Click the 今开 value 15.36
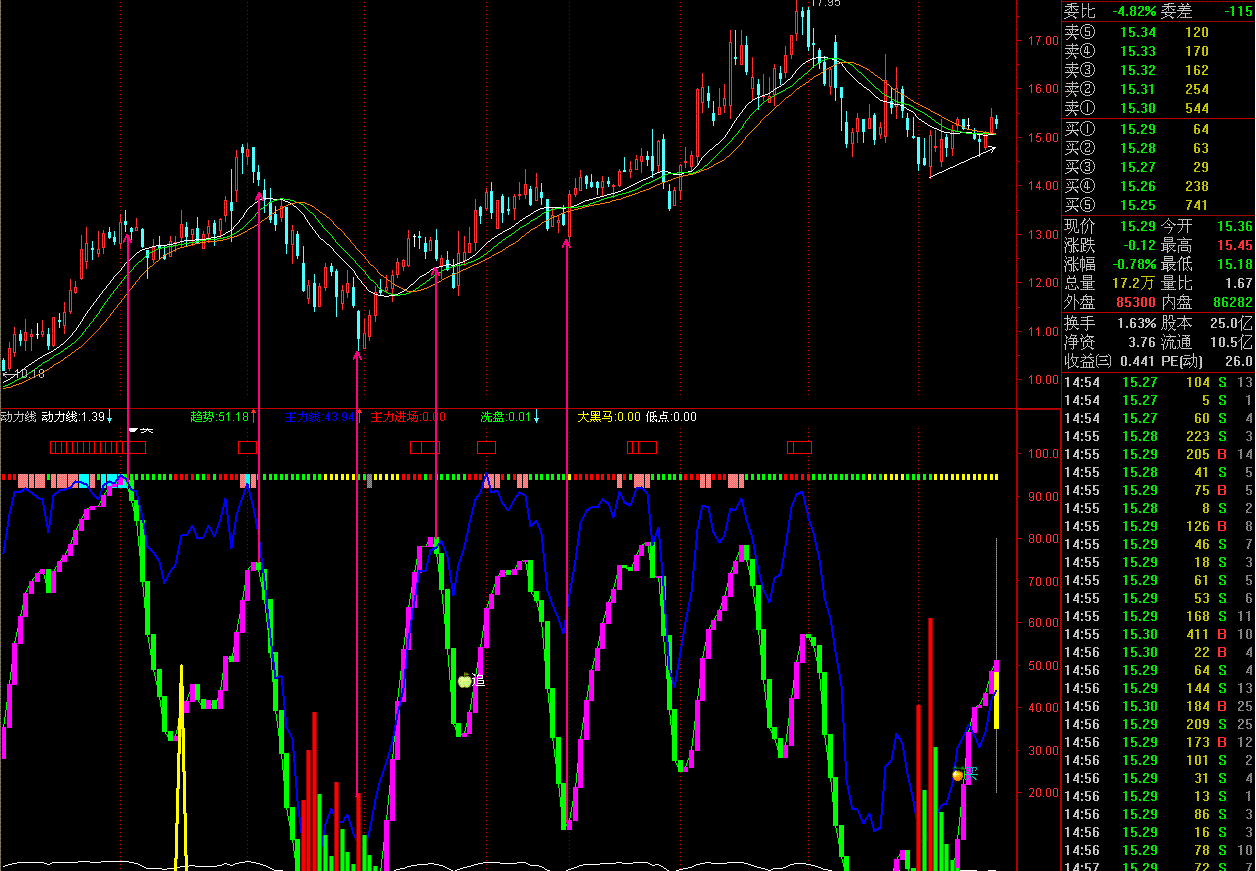The height and width of the screenshot is (871, 1256). pos(1235,226)
